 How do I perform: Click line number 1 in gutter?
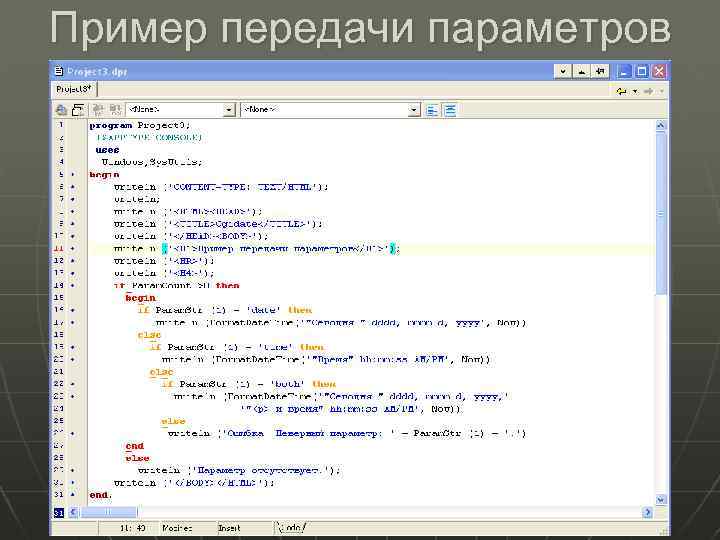pos(60,125)
